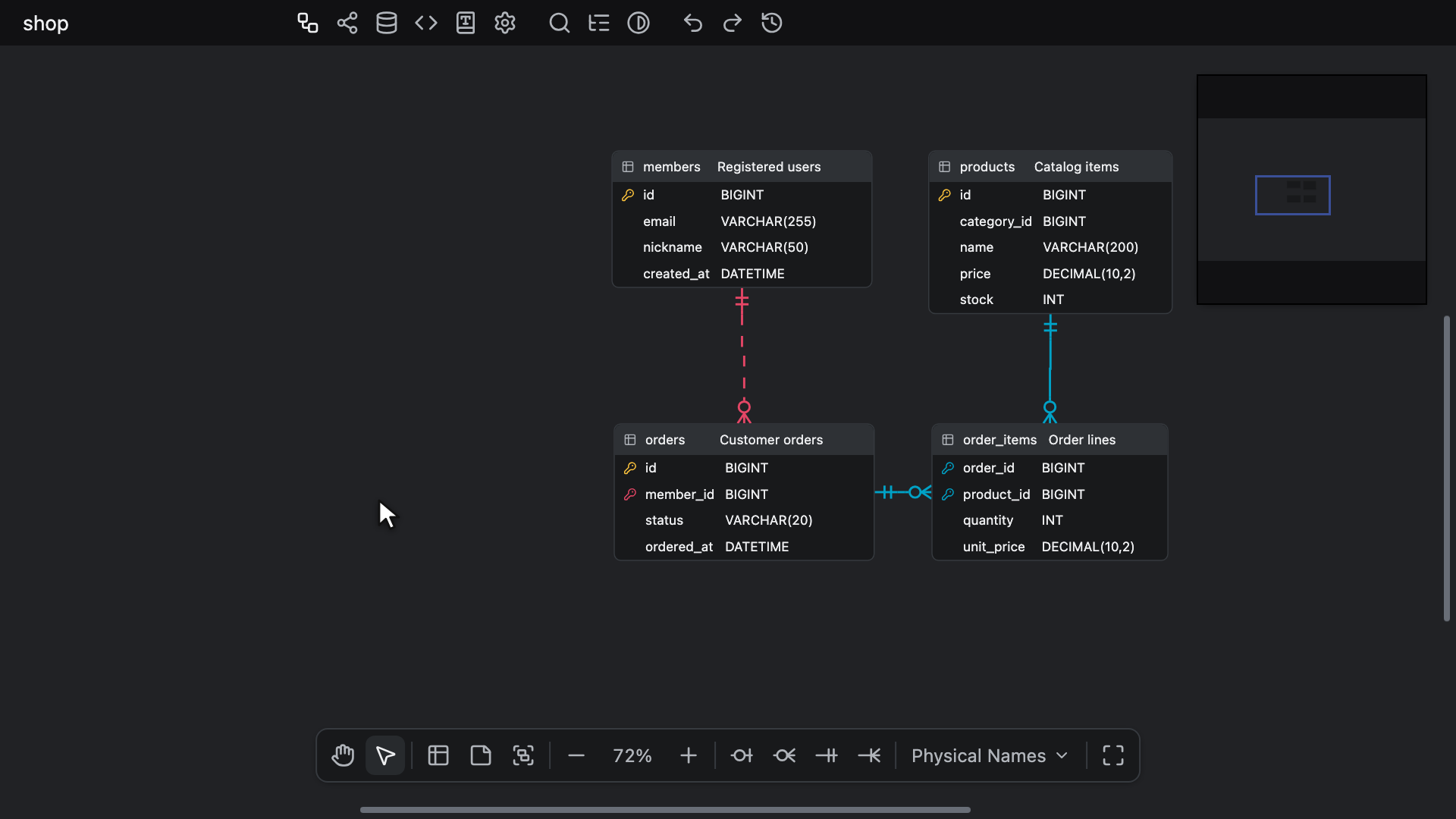Choose the zero-or-many relationship tool

[784, 755]
